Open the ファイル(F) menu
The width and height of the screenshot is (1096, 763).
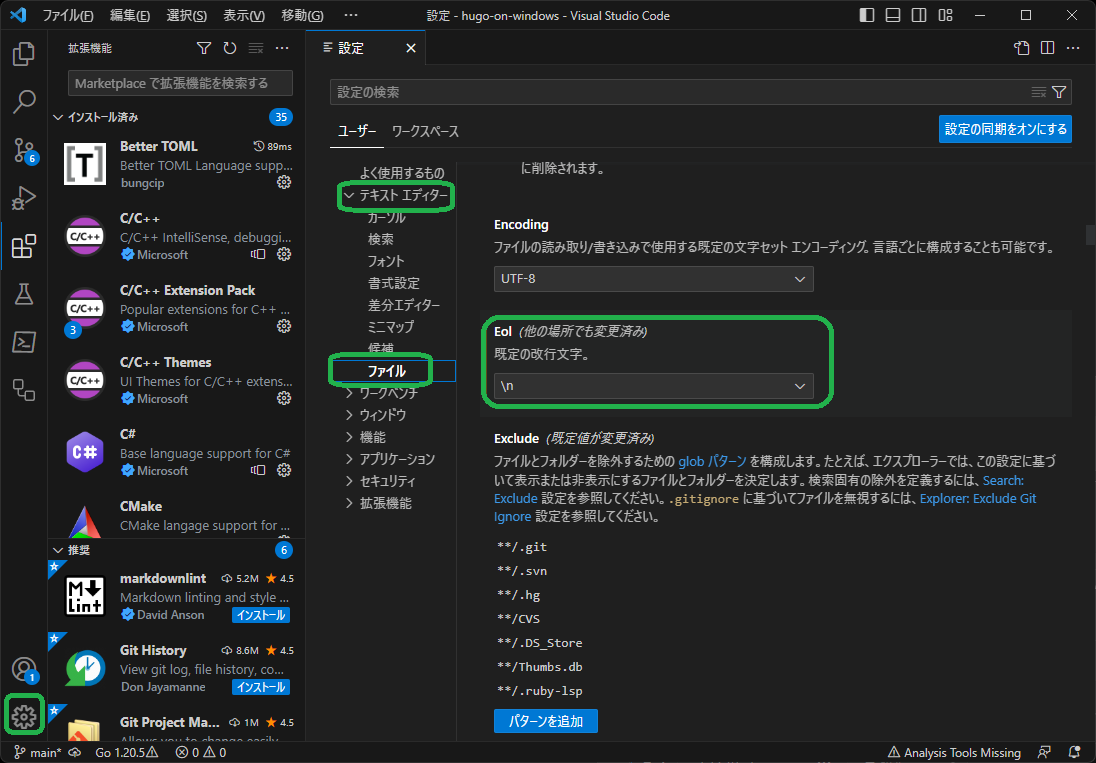67,15
